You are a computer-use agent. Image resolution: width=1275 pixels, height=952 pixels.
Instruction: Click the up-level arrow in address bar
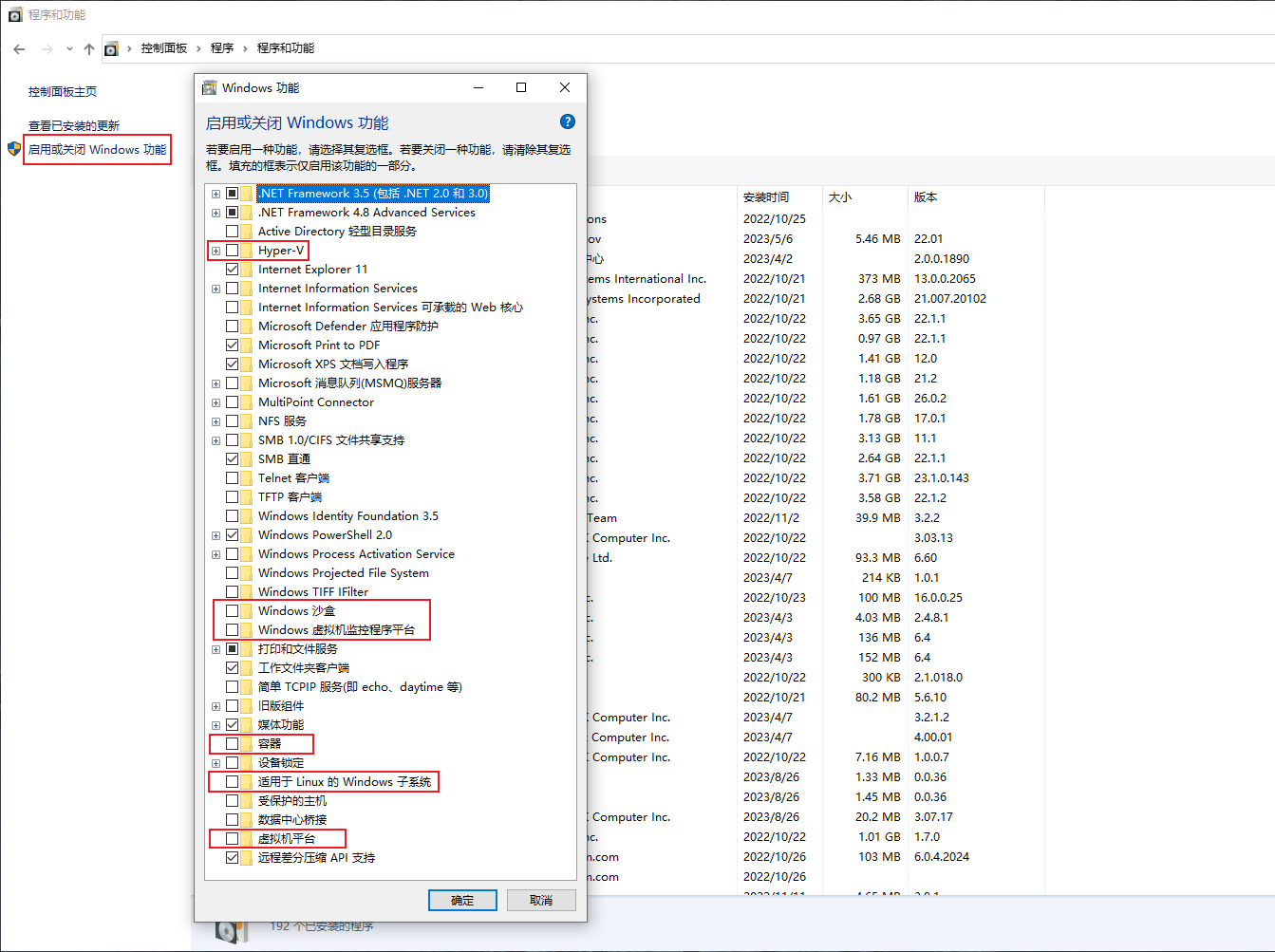89,48
